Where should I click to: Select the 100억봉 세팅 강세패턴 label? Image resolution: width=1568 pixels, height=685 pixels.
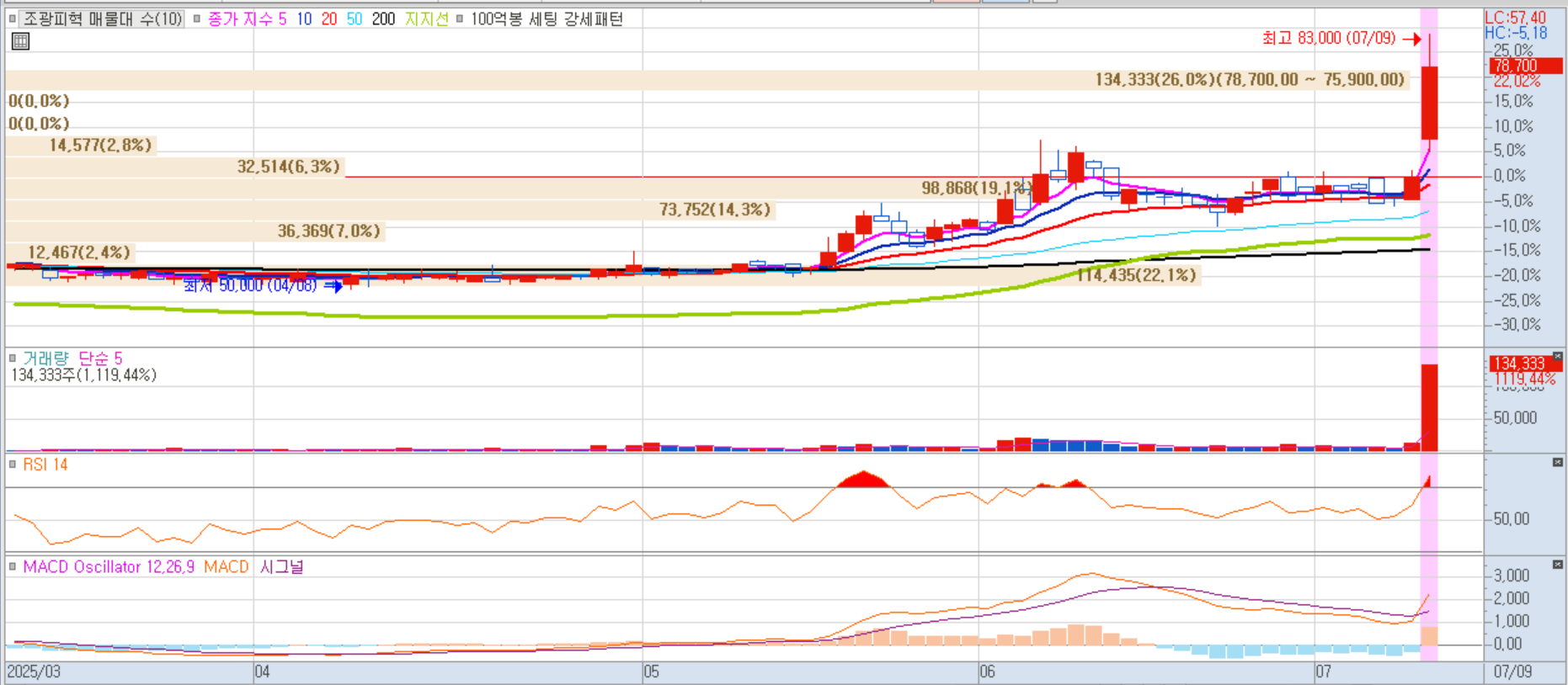click(547, 19)
